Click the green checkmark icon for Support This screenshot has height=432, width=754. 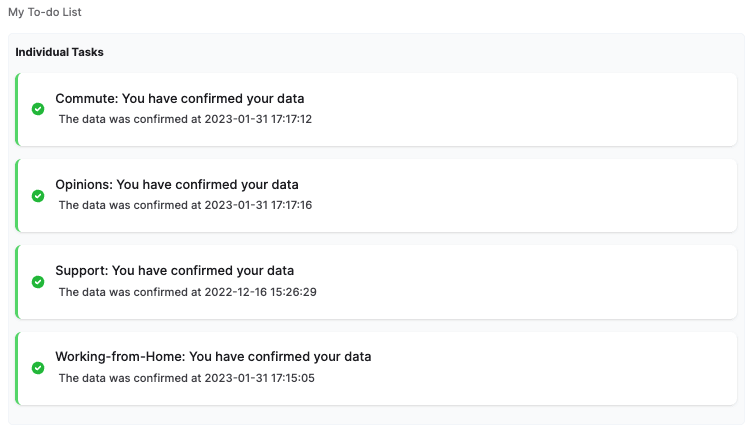38,282
